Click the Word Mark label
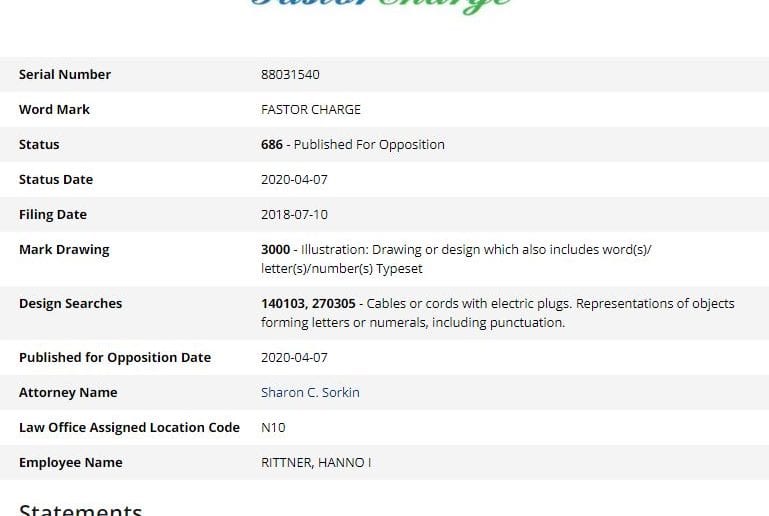This screenshot has width=769, height=516. 54,109
